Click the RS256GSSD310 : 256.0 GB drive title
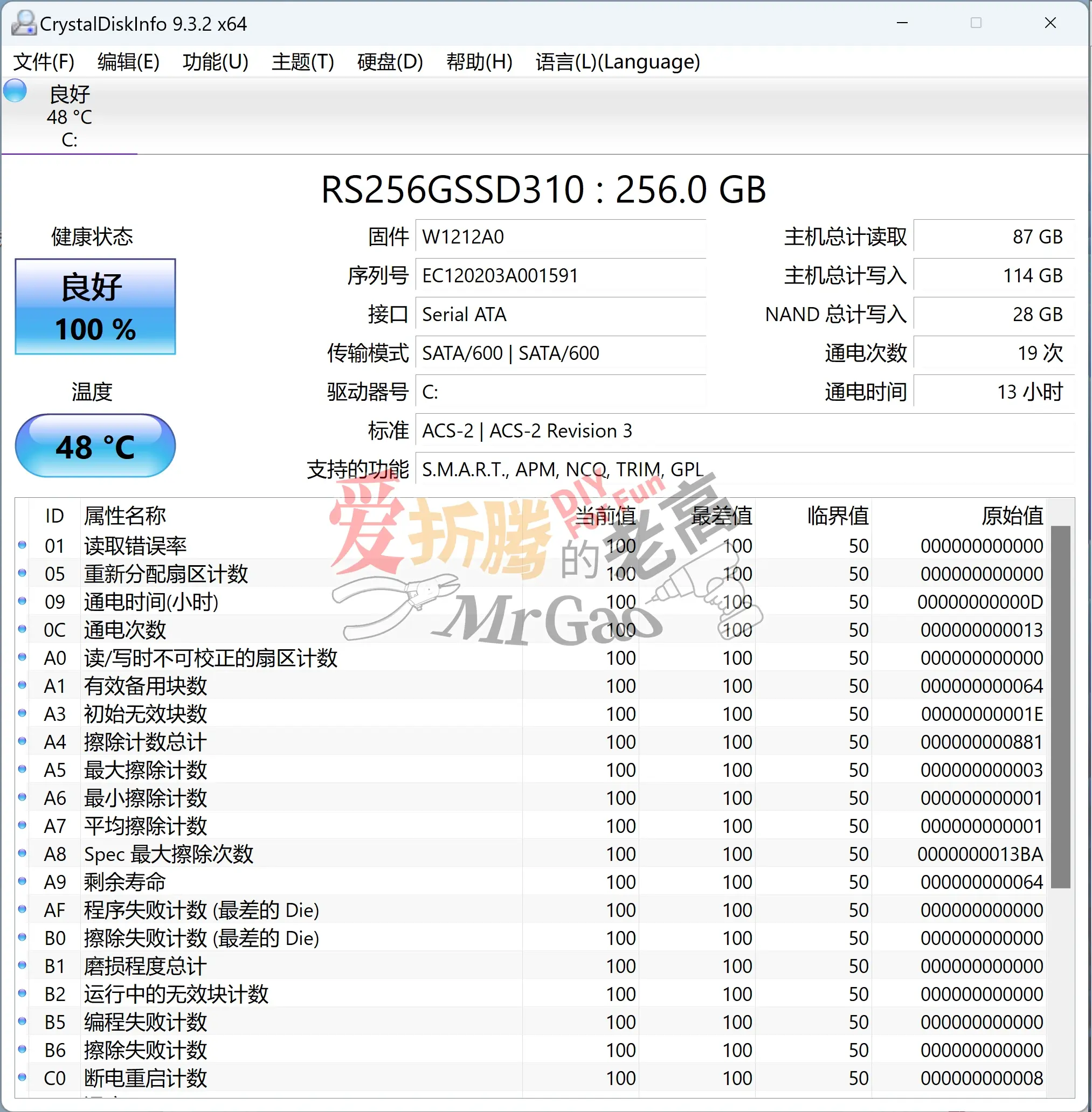Screen dimensions: 1092x1112 pos(543,190)
